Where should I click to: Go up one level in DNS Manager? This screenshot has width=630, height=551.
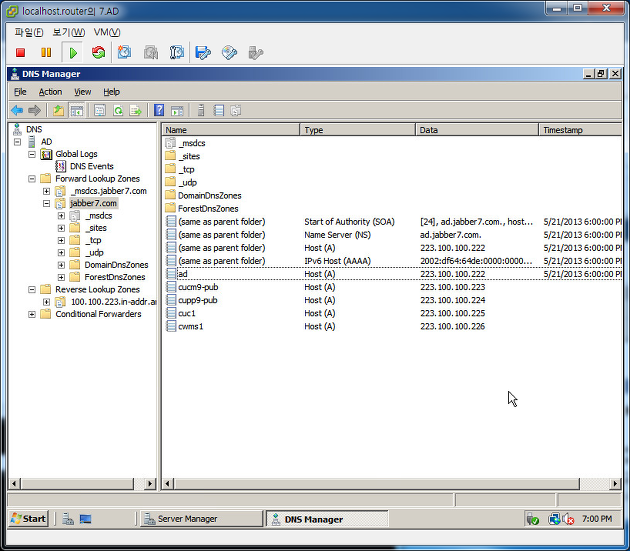pos(59,110)
